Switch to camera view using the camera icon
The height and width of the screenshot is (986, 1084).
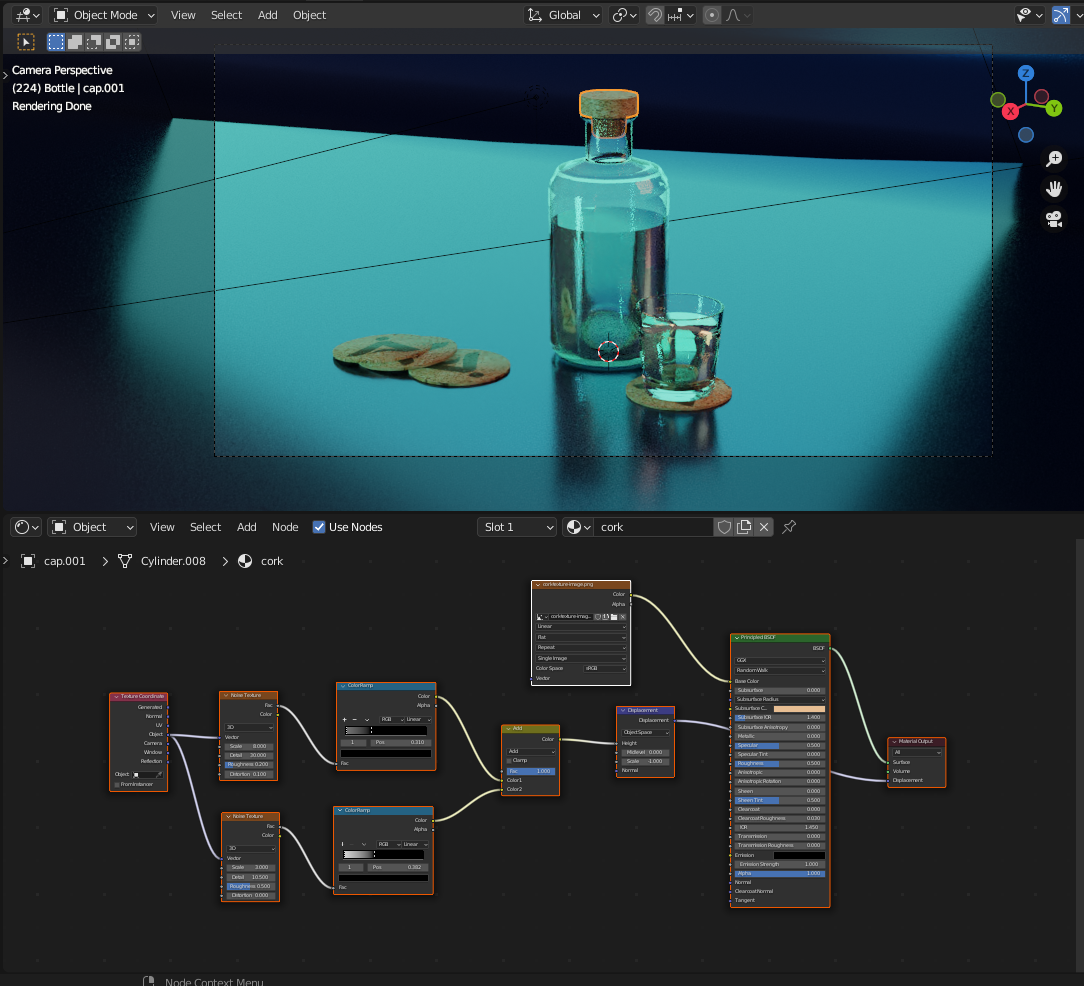(1054, 219)
